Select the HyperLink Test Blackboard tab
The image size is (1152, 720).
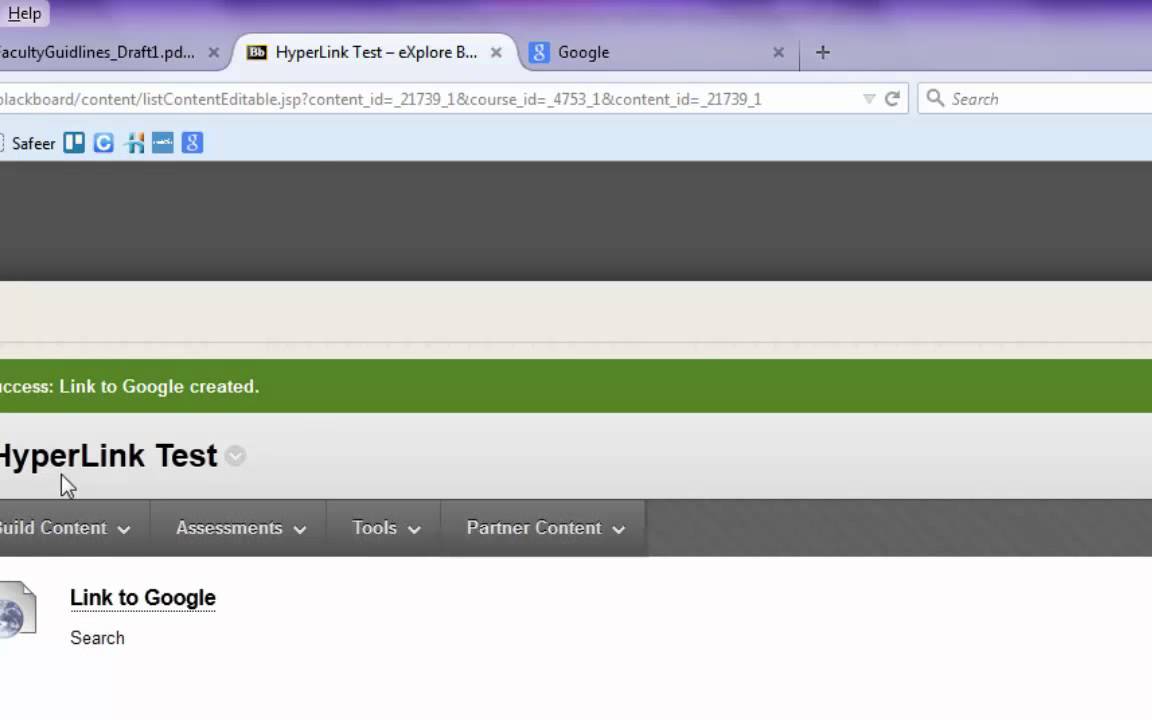(376, 52)
